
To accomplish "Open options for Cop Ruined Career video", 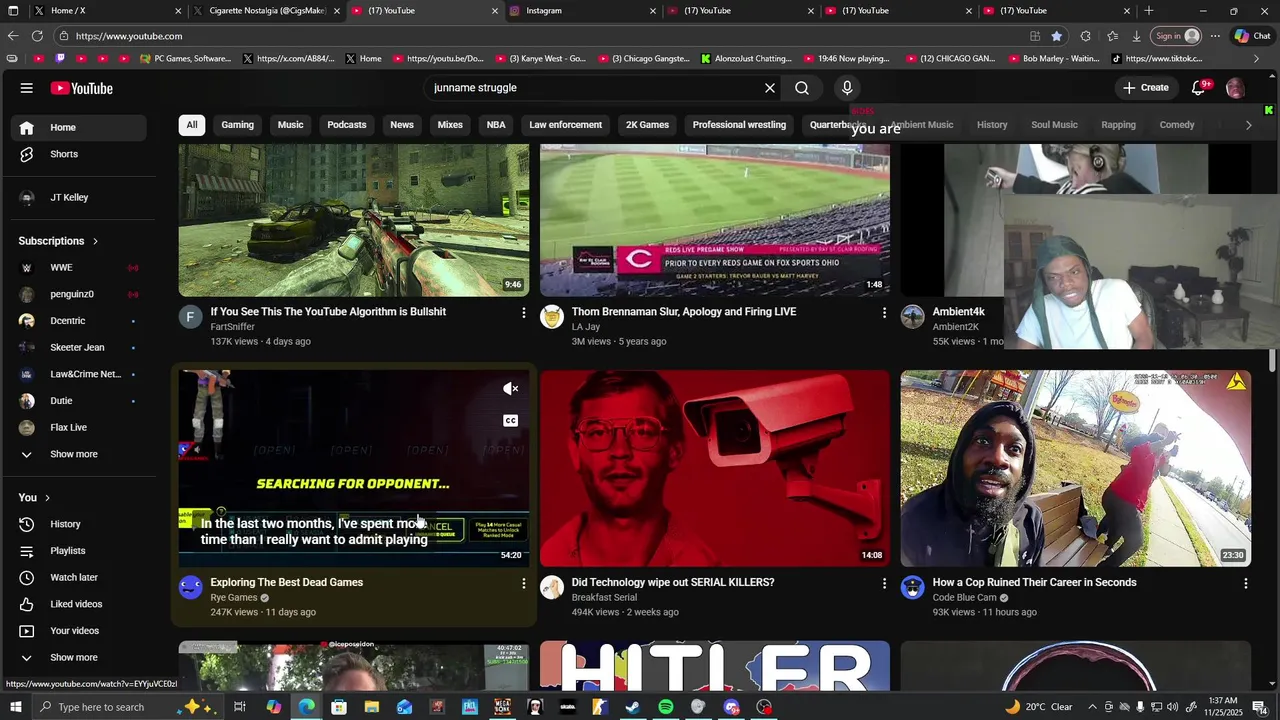I will pyautogui.click(x=1245, y=583).
